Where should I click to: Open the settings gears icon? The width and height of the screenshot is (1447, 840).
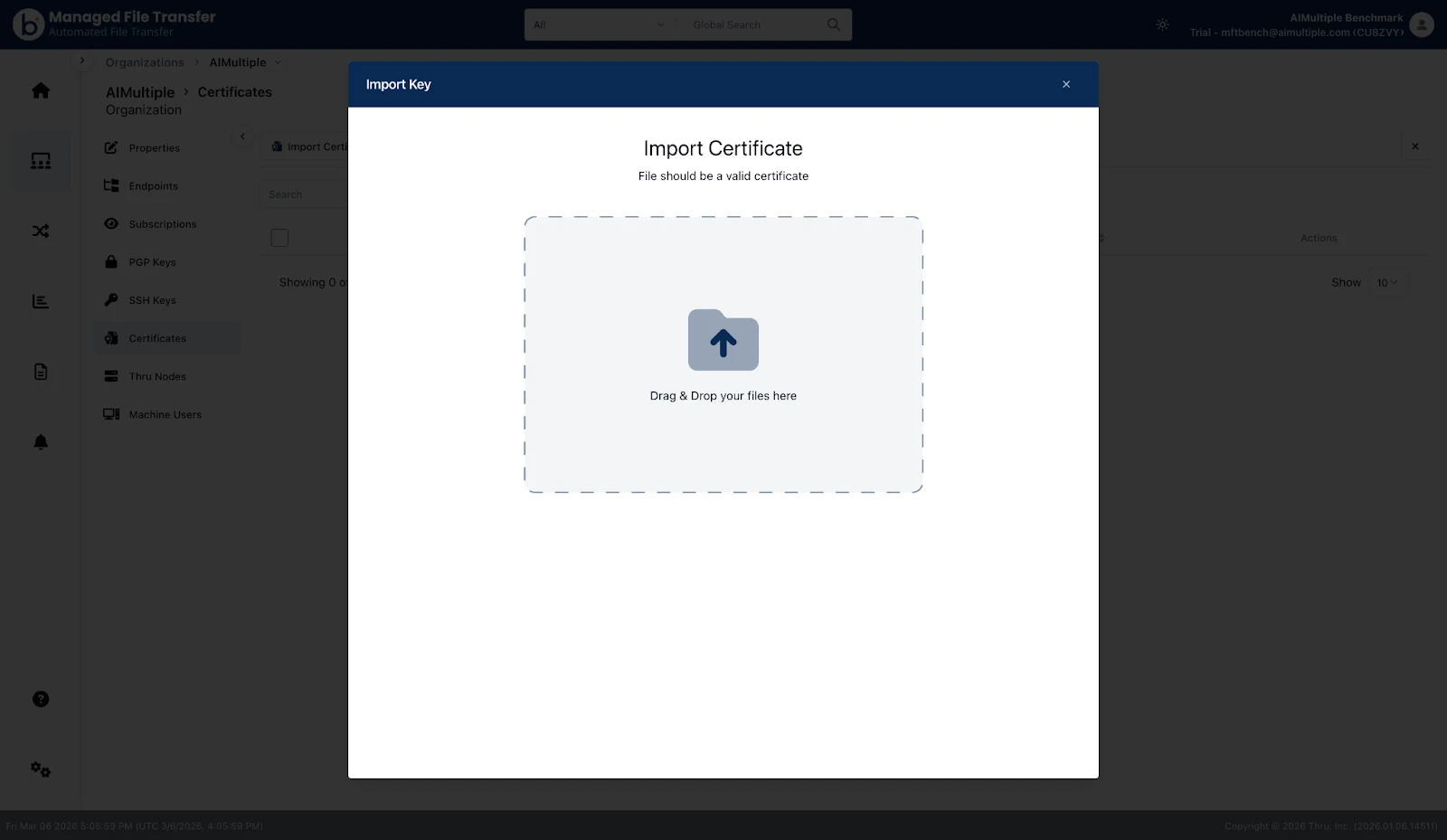coord(41,769)
